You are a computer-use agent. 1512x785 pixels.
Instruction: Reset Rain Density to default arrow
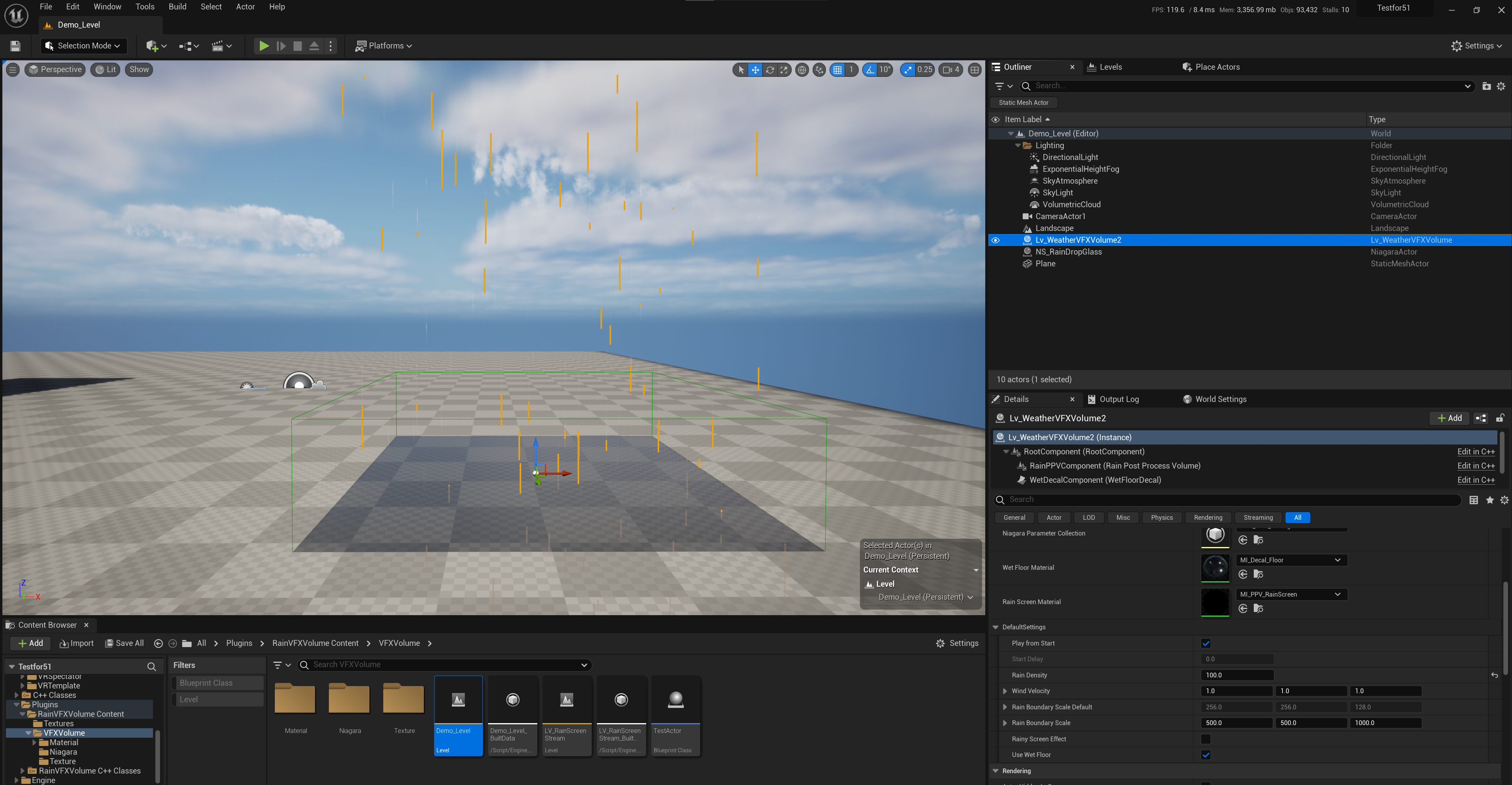1494,675
